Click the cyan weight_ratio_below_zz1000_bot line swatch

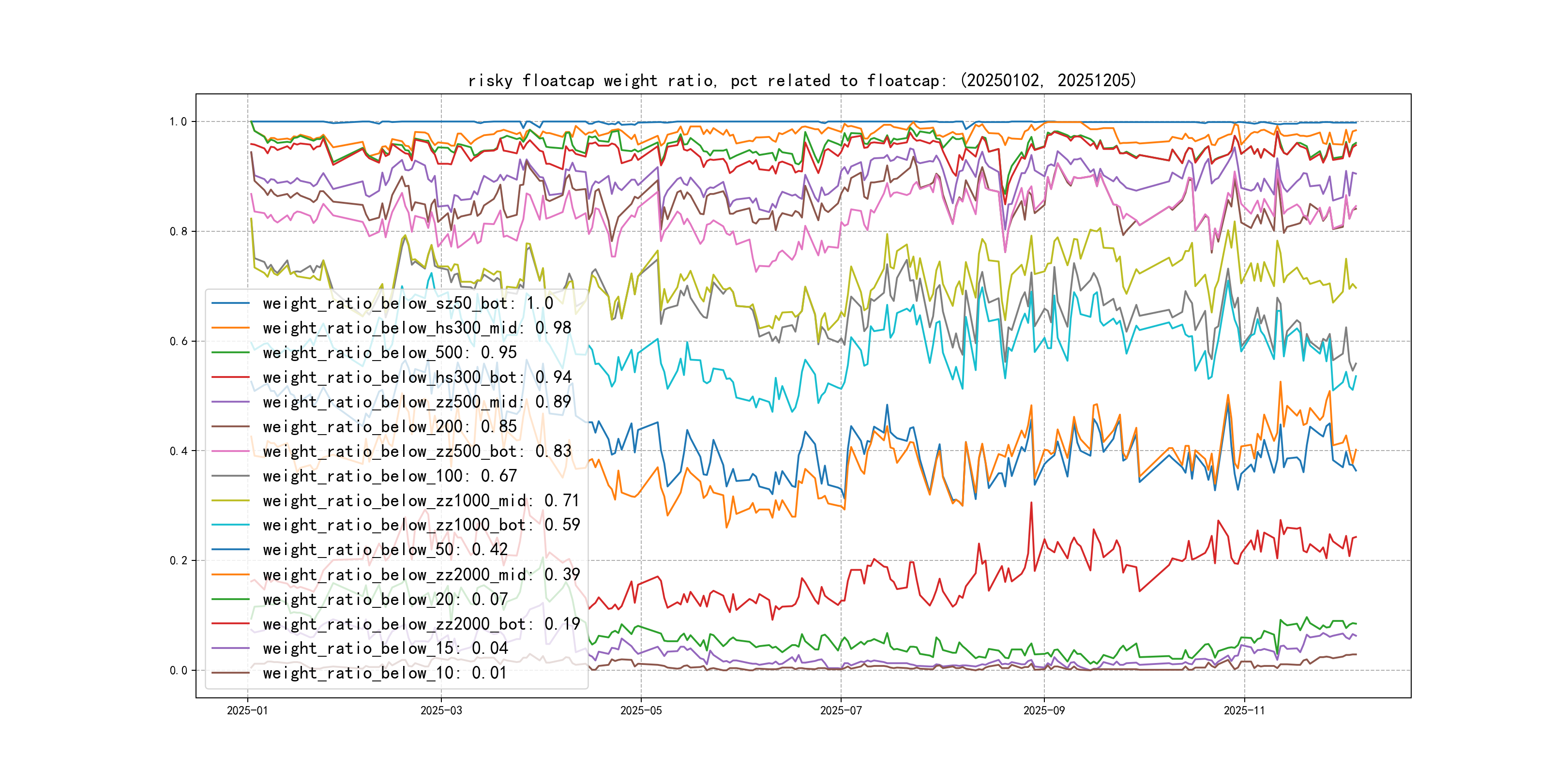230,525
